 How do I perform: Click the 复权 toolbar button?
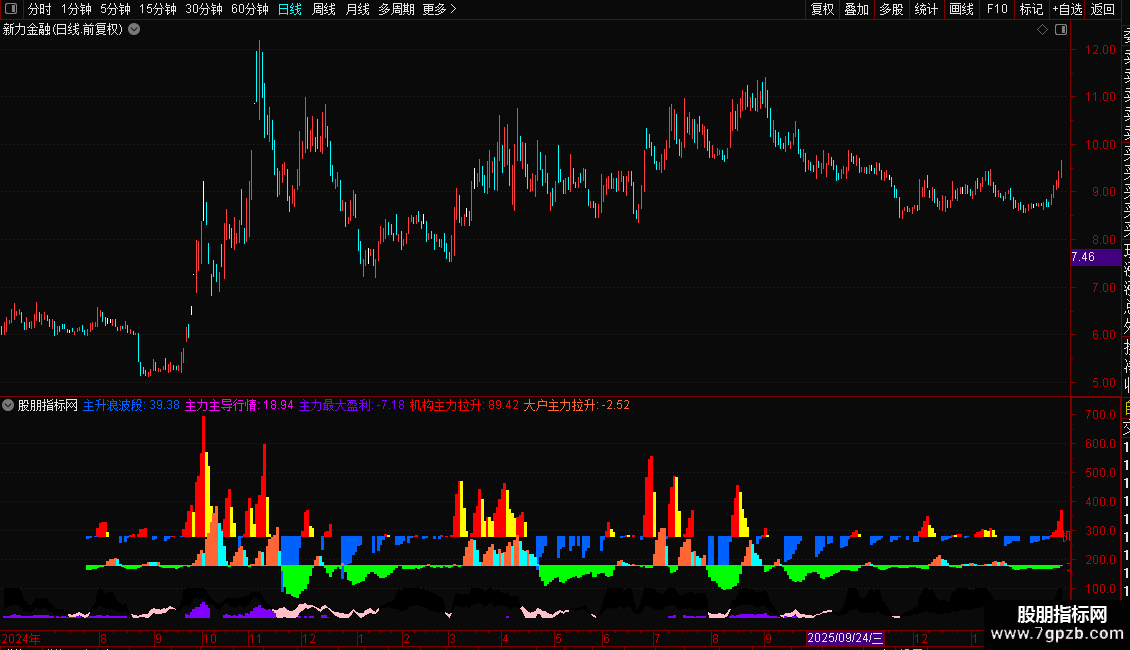coord(822,9)
